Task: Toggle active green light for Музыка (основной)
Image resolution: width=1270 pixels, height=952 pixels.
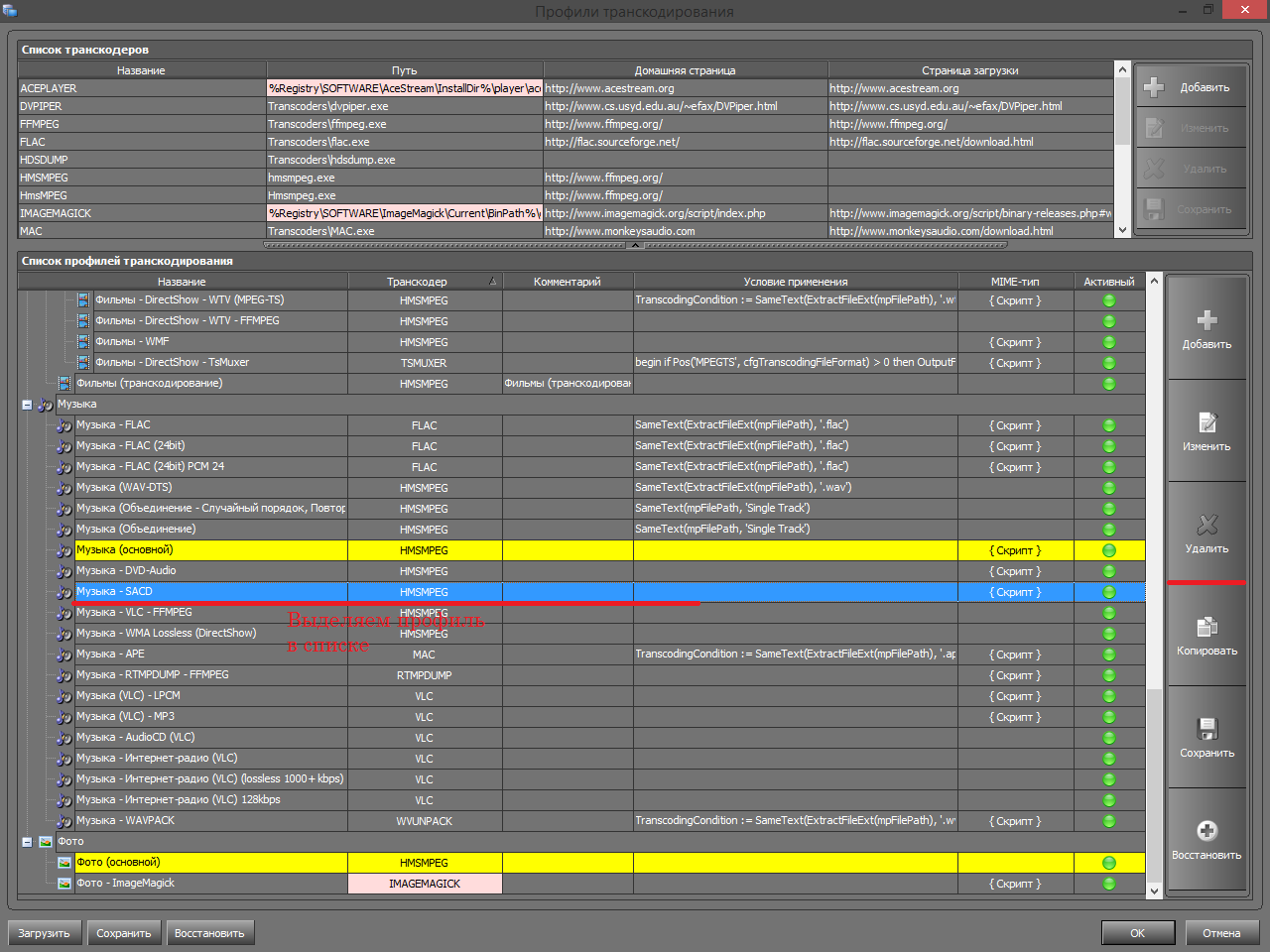Action: 1109,550
